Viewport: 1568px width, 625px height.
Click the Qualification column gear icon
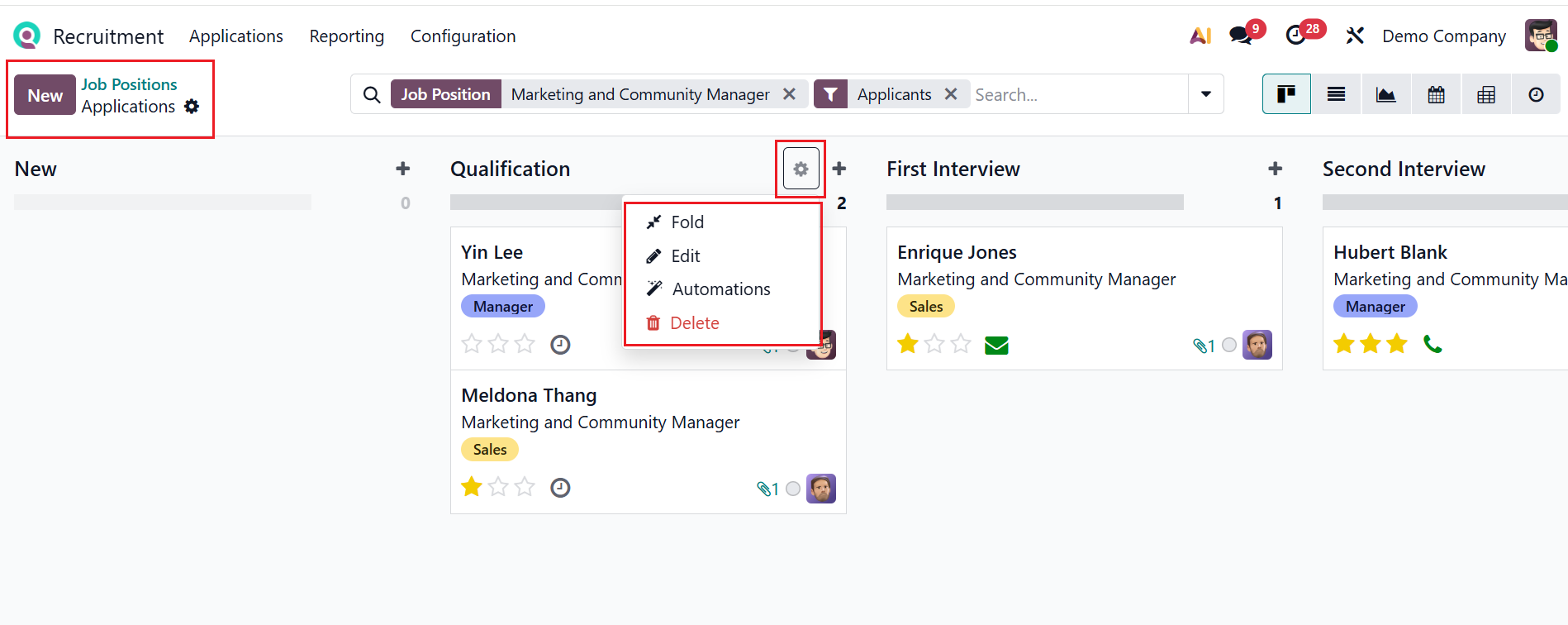(x=801, y=169)
